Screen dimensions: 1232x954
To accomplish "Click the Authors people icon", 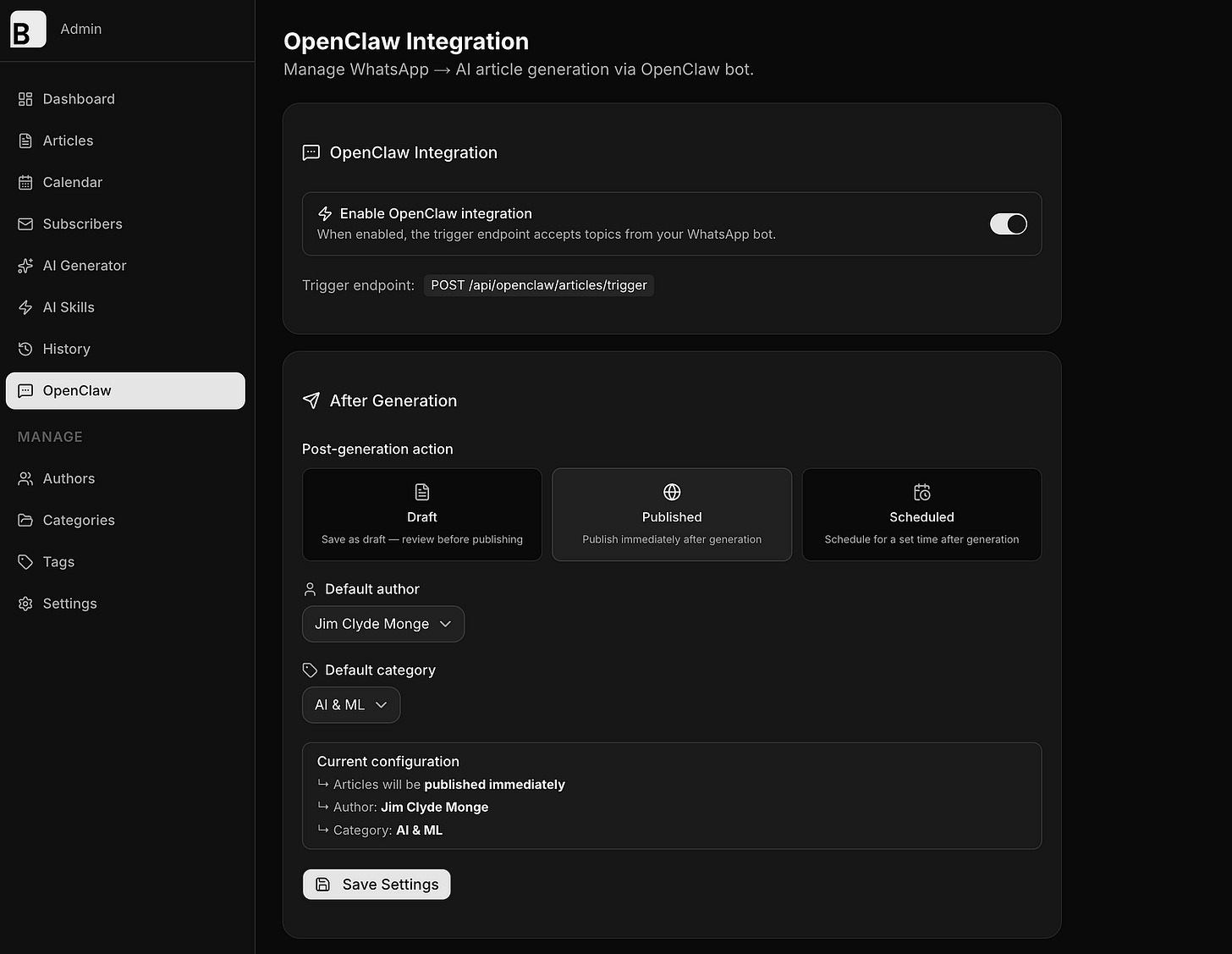I will (x=25, y=478).
